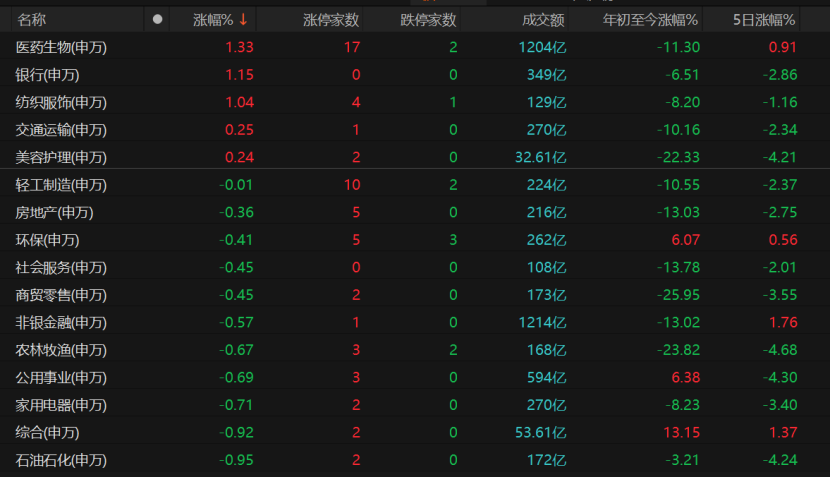Click the 53.61亿 turnover cell
The width and height of the screenshot is (830, 477).
coord(540,433)
